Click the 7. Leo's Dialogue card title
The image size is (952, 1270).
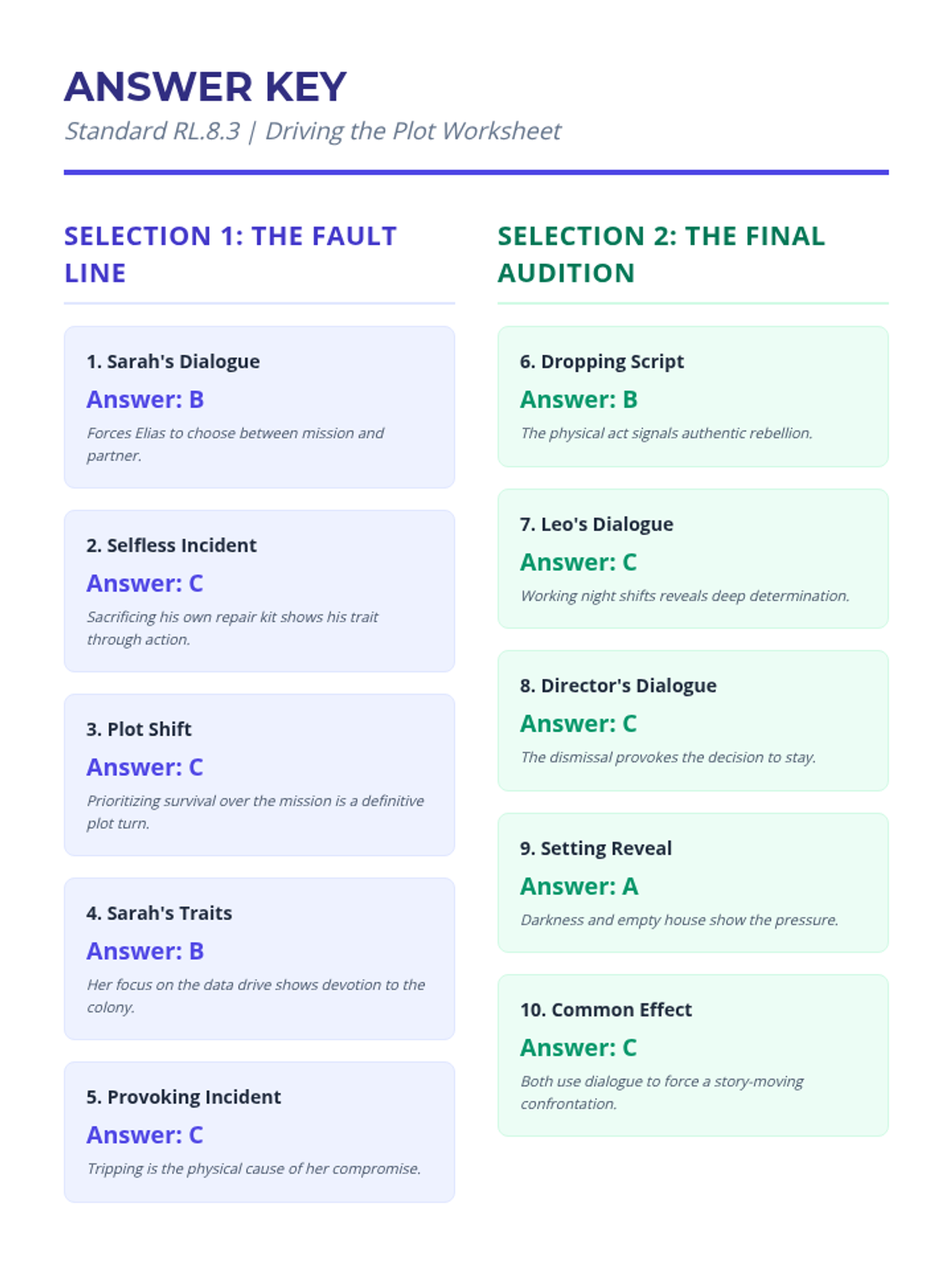[597, 524]
